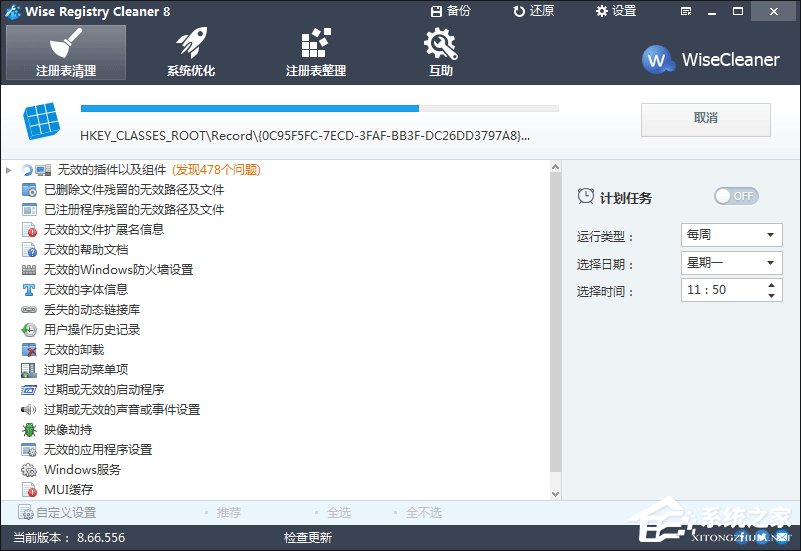The width and height of the screenshot is (801, 551).
Task: Select 丢失的动态链接库 row text
Action: 92,310
